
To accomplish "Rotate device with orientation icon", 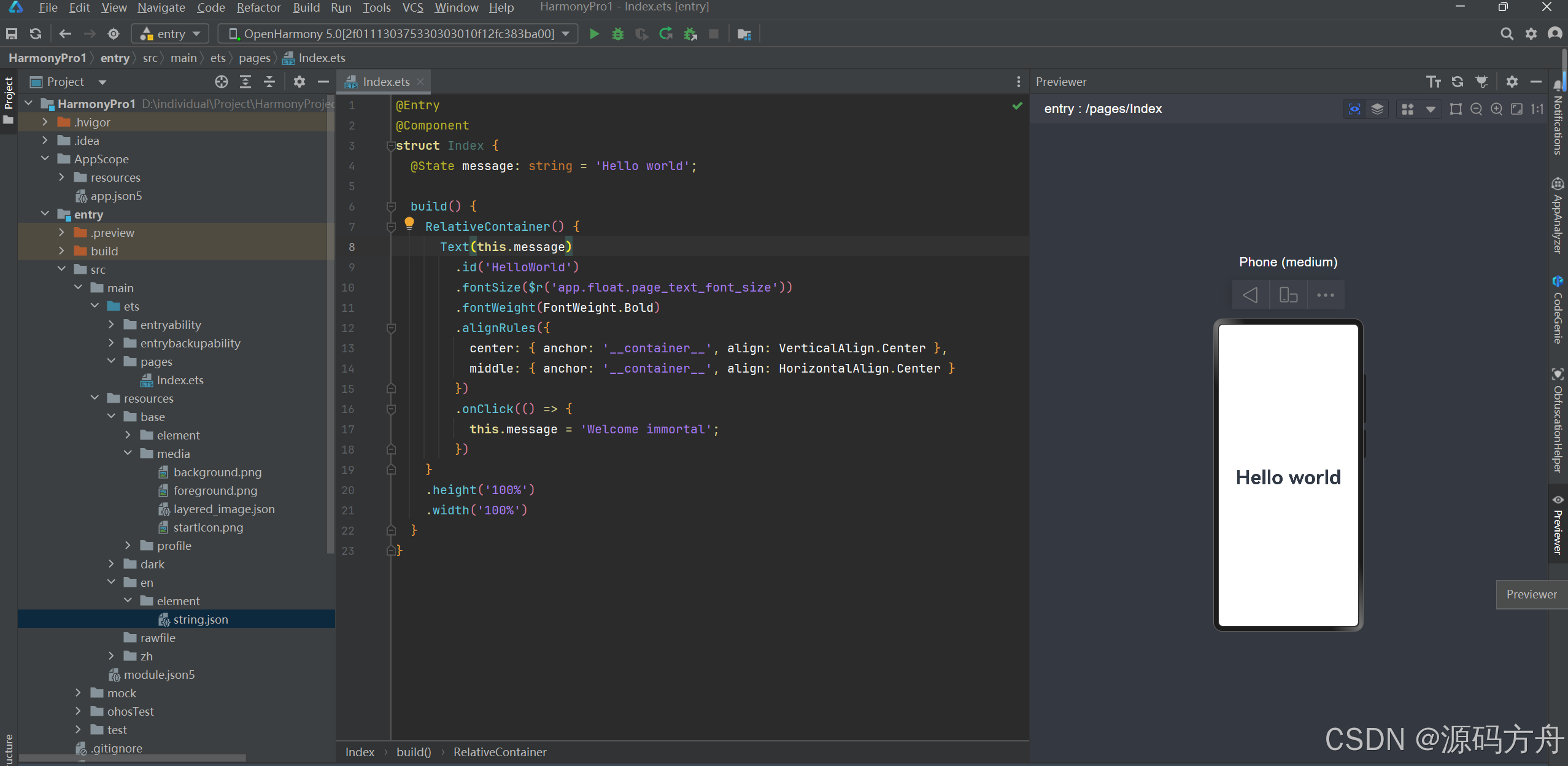I will (1288, 295).
